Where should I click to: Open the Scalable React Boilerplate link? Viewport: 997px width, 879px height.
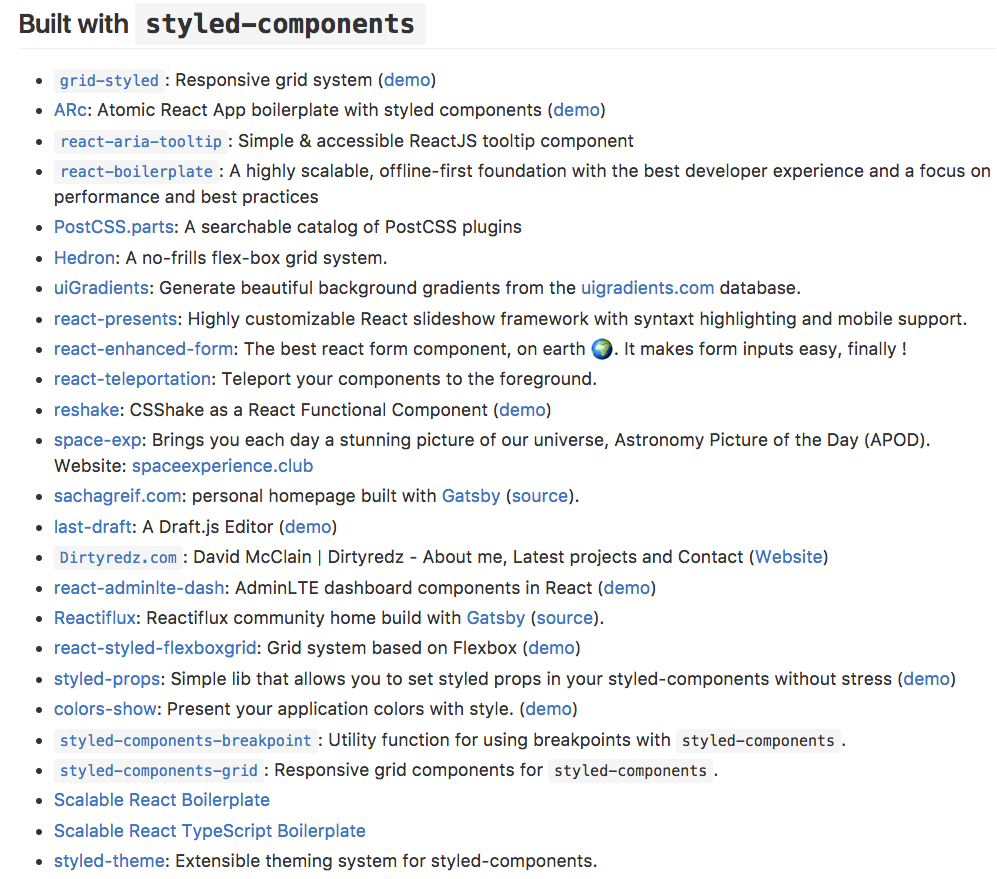pyautogui.click(x=162, y=800)
